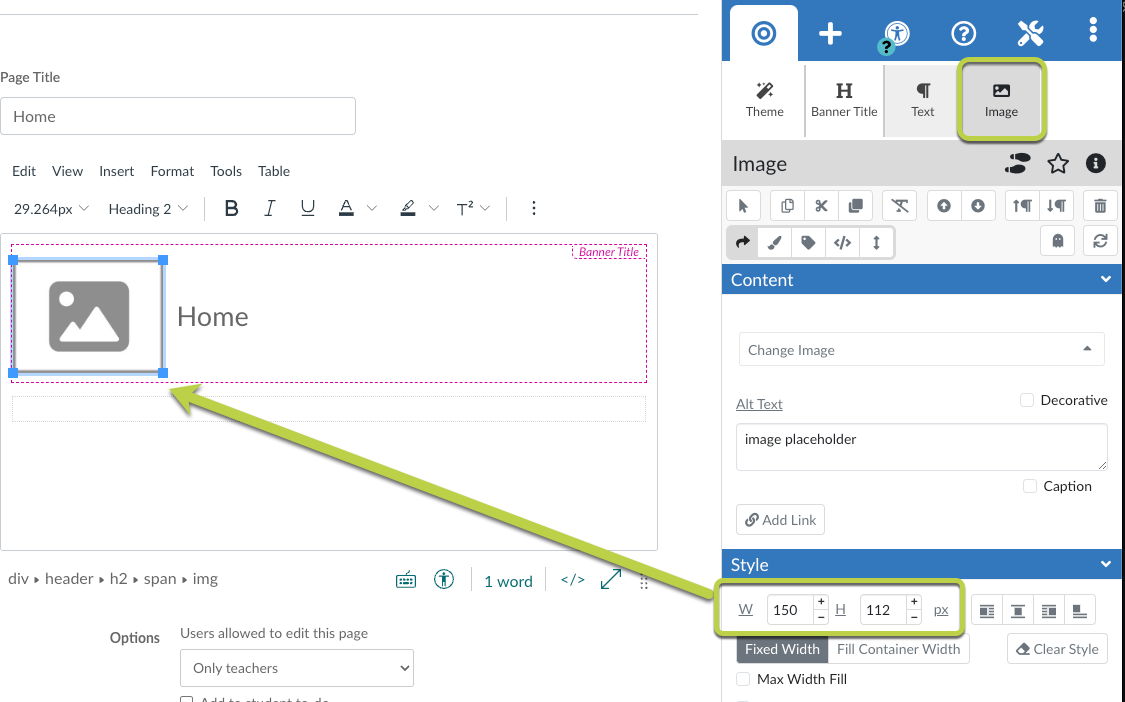Click the Add Link button
1125x702 pixels.
780,520
